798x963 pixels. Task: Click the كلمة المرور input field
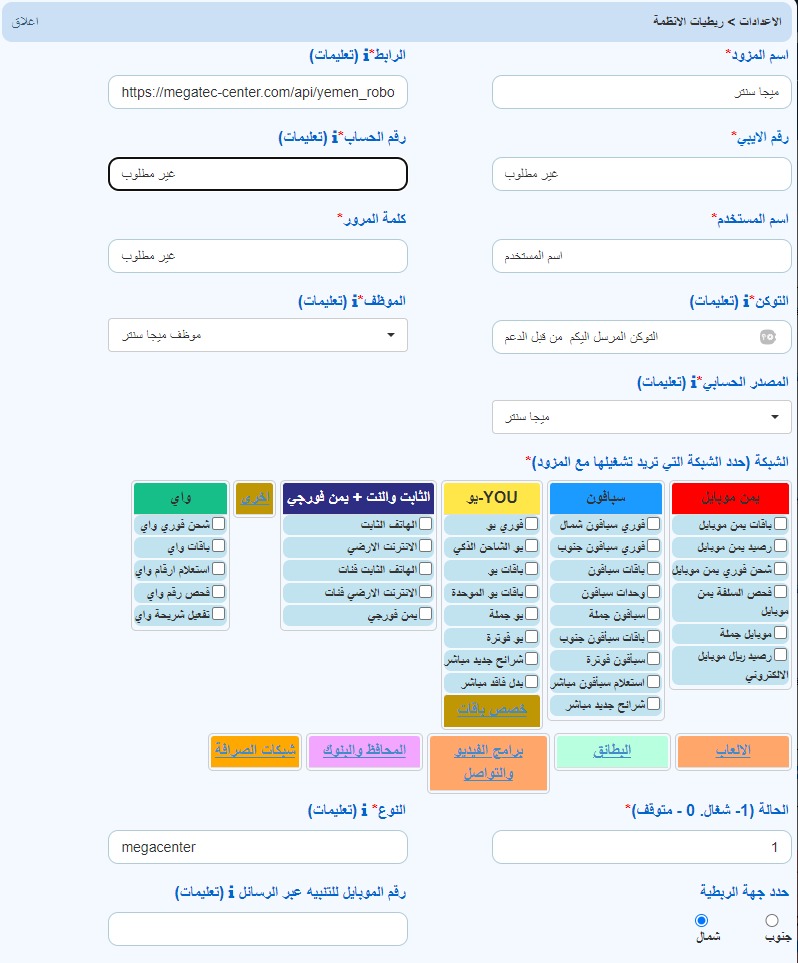point(258,255)
